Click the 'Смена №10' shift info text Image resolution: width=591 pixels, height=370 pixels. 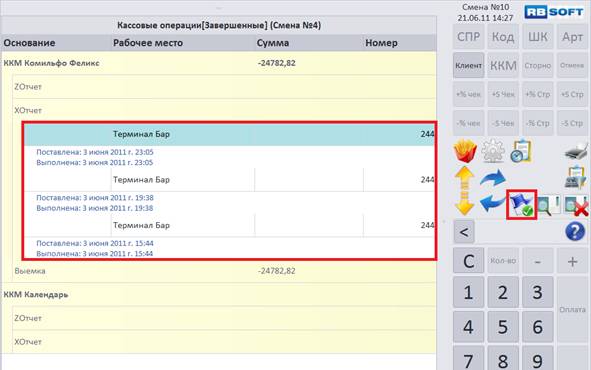point(485,7)
